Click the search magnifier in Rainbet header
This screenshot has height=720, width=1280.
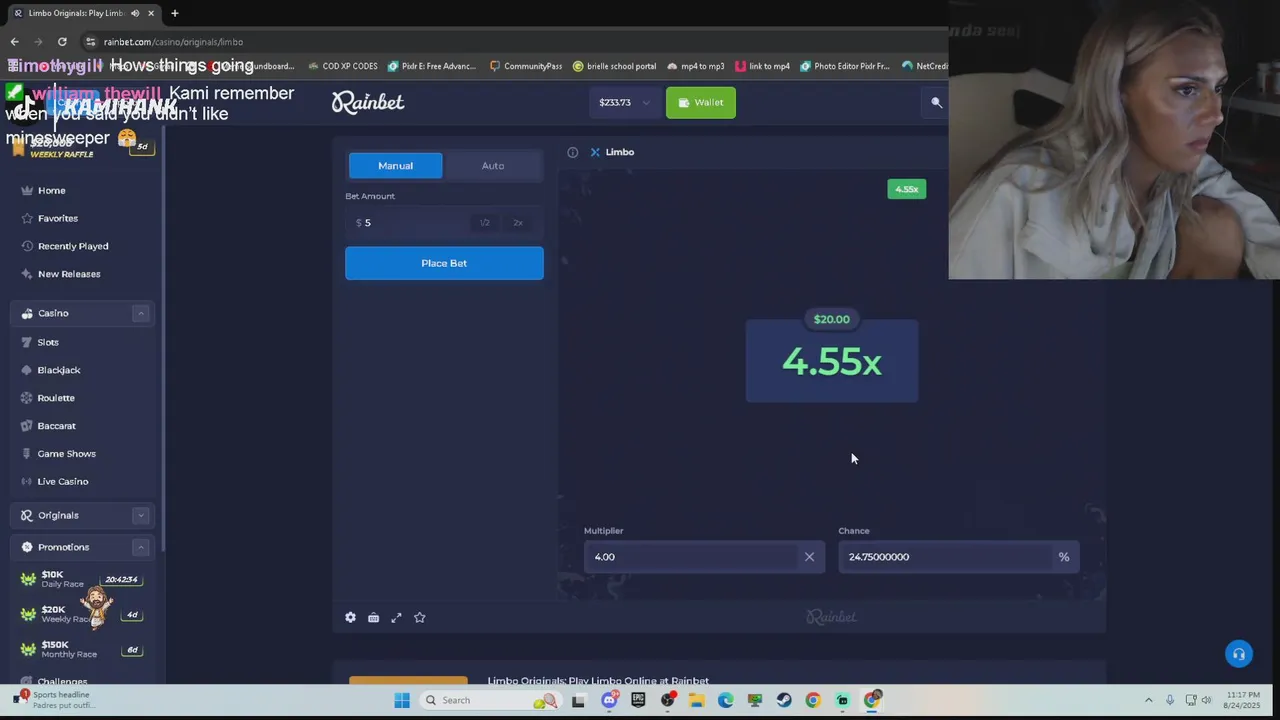click(937, 102)
